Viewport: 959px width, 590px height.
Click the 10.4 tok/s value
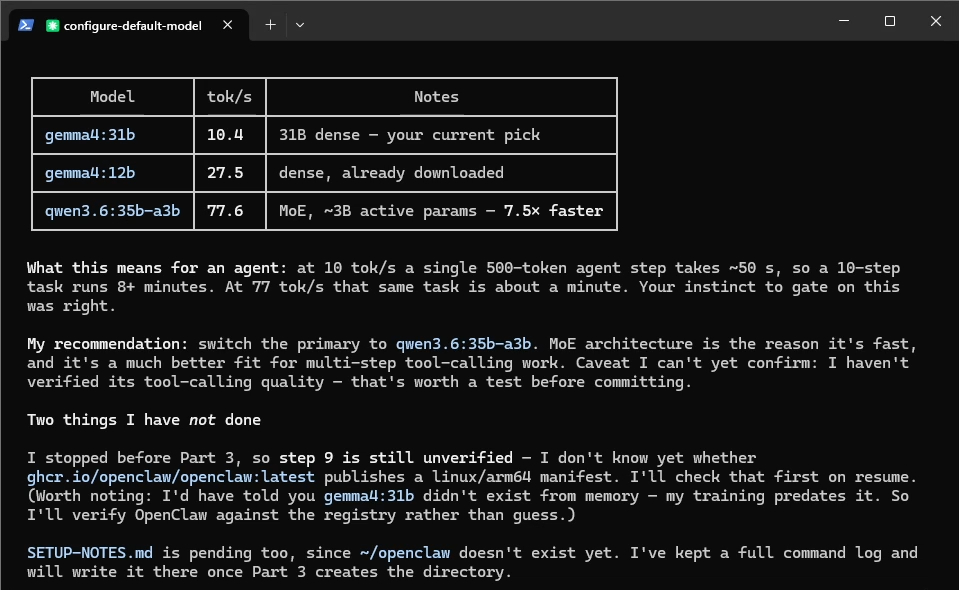point(225,135)
